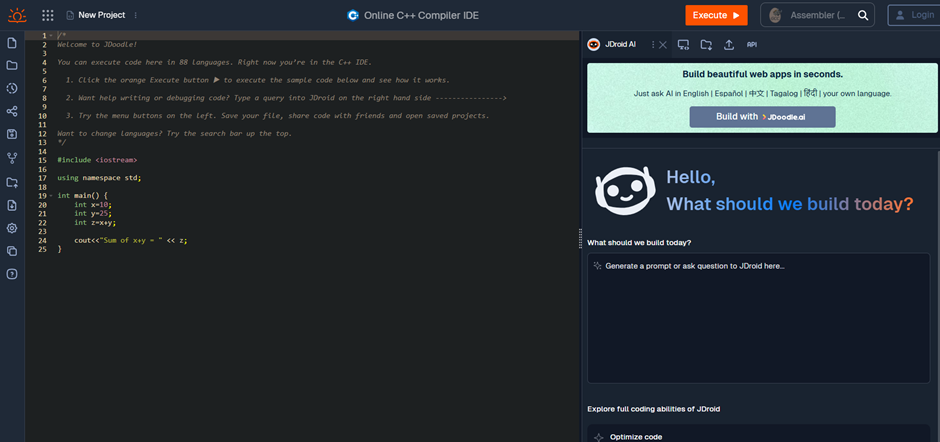Open the API panel icon
Image resolution: width=940 pixels, height=442 pixels.
click(x=752, y=44)
